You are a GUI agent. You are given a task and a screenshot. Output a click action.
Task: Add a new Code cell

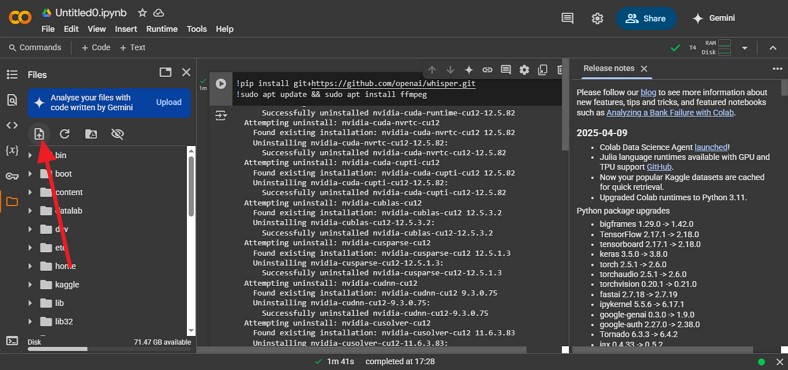(95, 47)
